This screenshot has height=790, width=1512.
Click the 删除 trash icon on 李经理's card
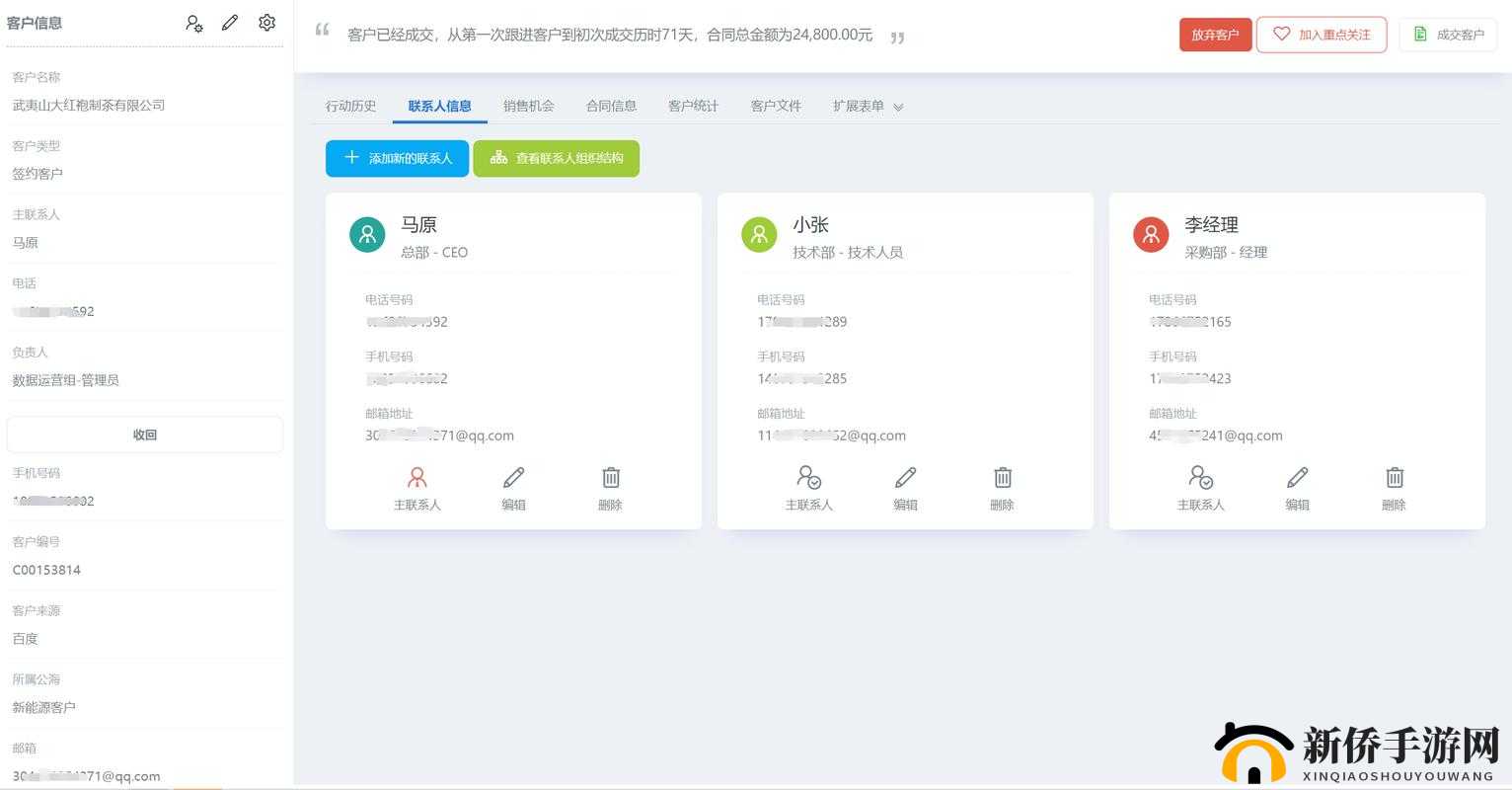(1394, 478)
